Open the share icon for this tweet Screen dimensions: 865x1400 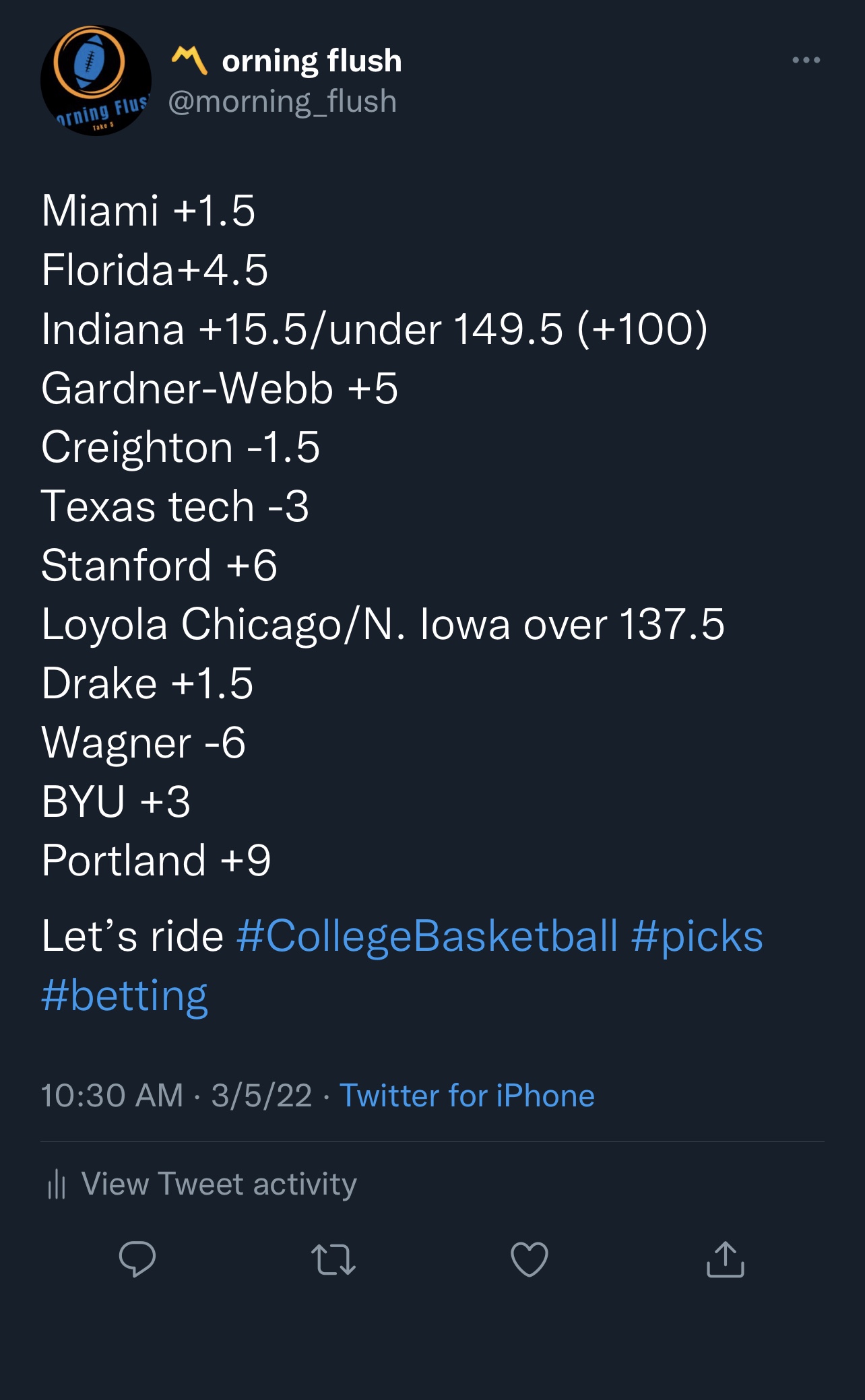(725, 1259)
